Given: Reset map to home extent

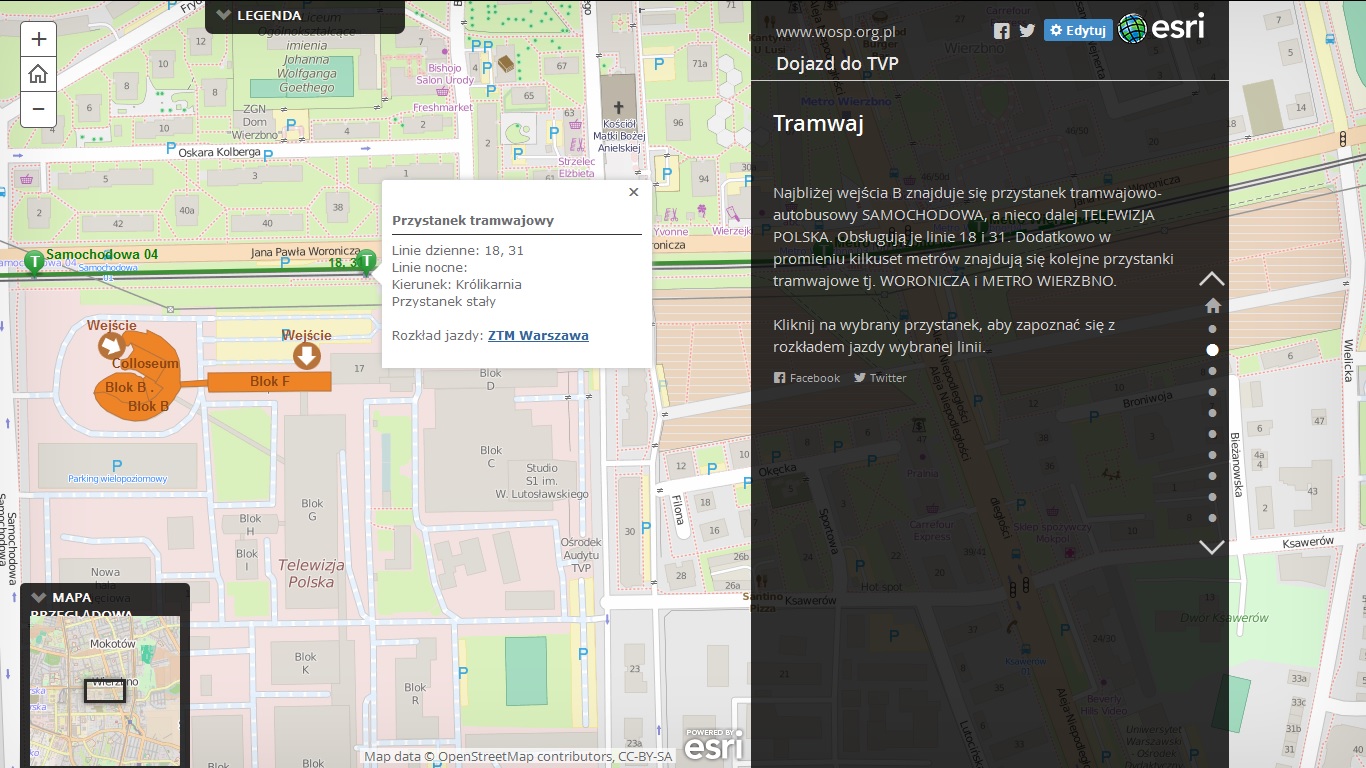Looking at the screenshot, I should tap(38, 74).
